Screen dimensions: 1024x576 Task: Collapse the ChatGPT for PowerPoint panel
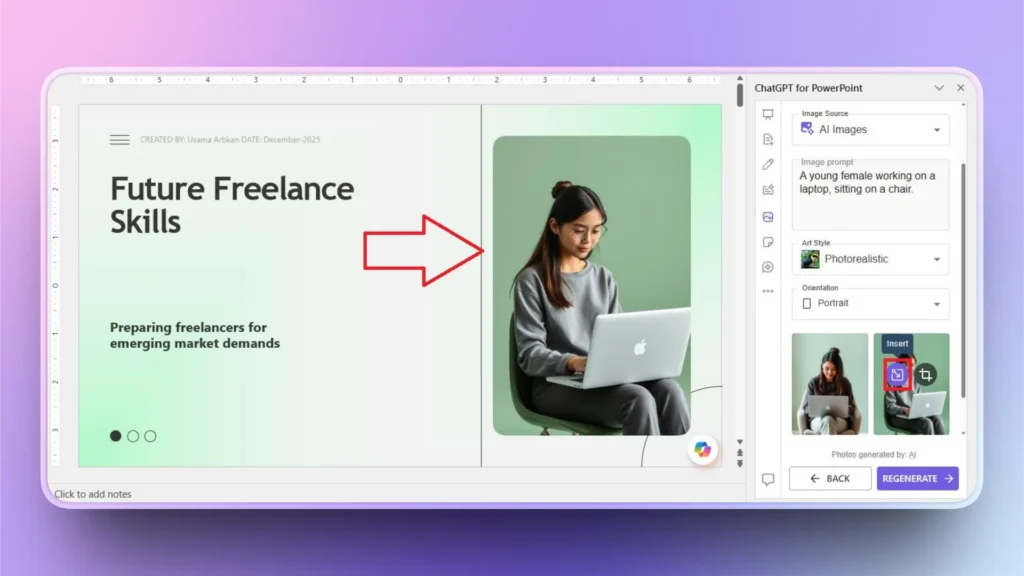[x=938, y=88]
